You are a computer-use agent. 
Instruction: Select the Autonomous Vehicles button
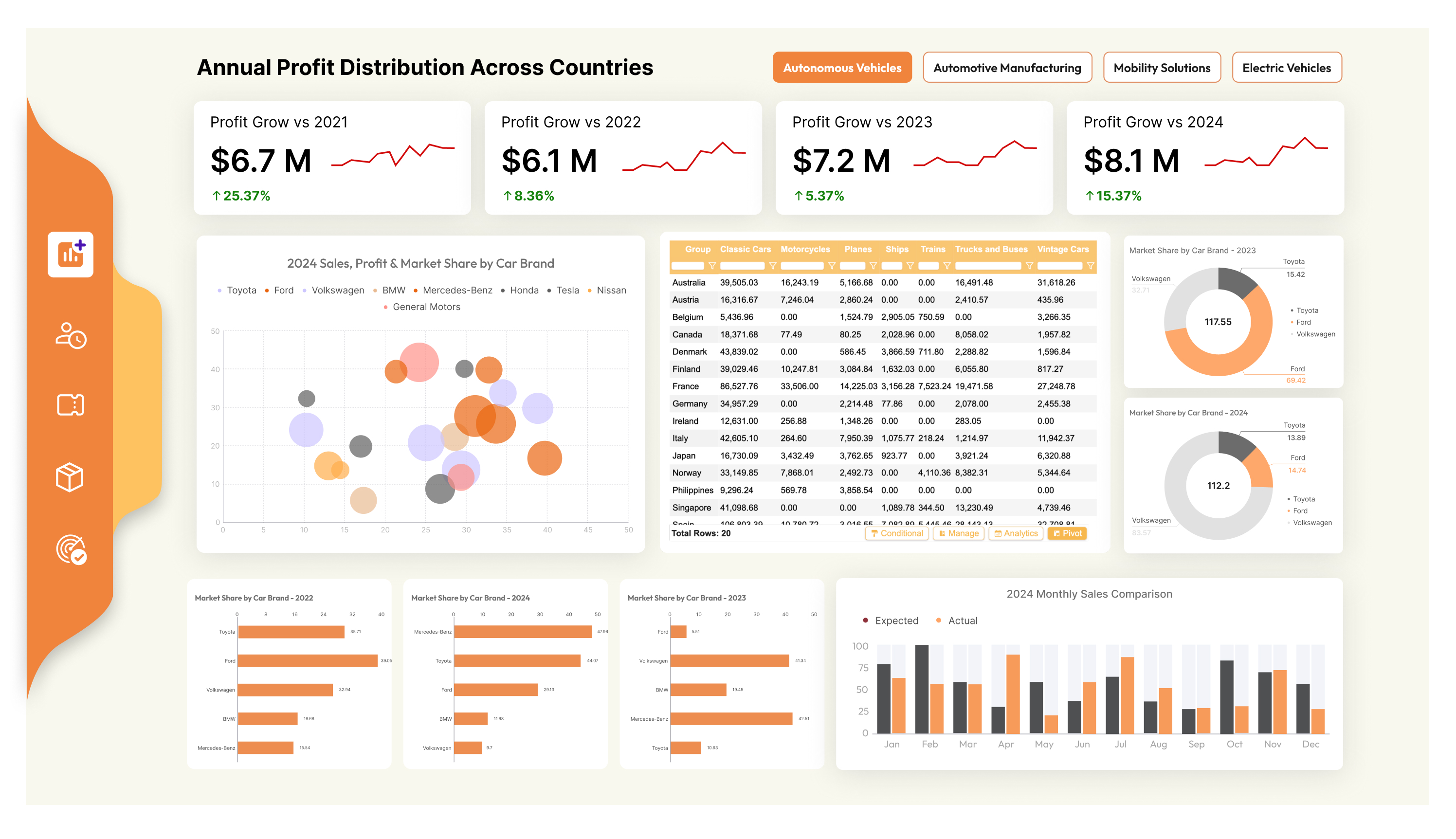[x=842, y=68]
